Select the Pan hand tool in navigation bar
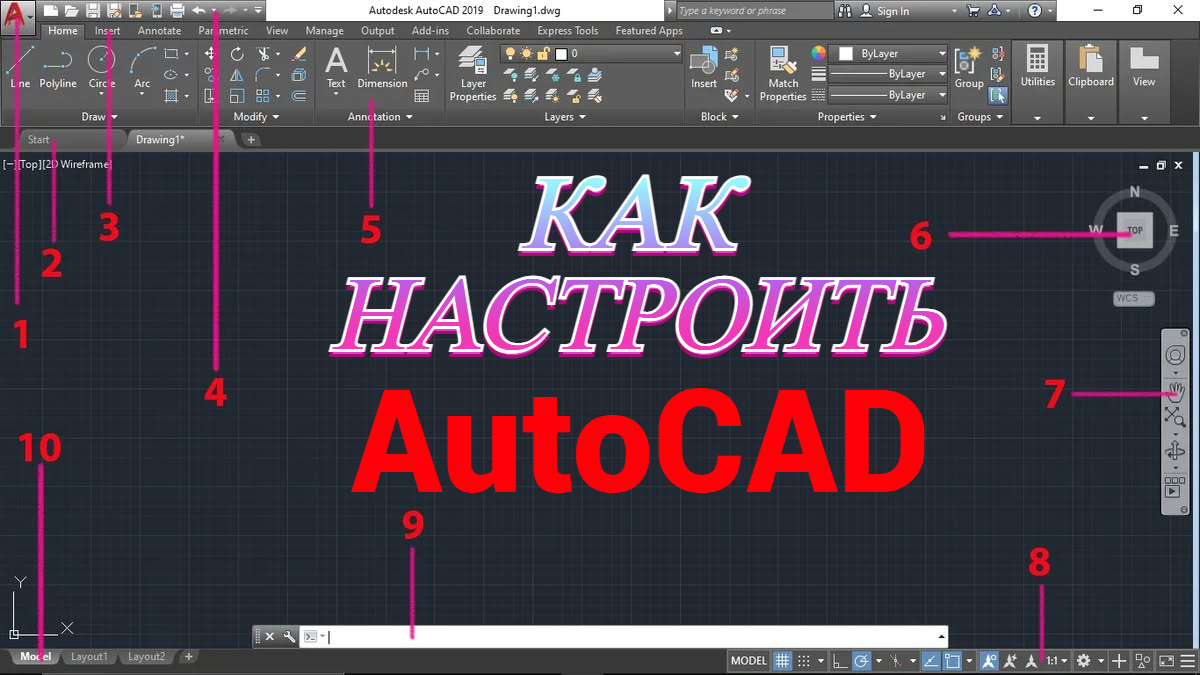1200x675 pixels. click(1176, 392)
